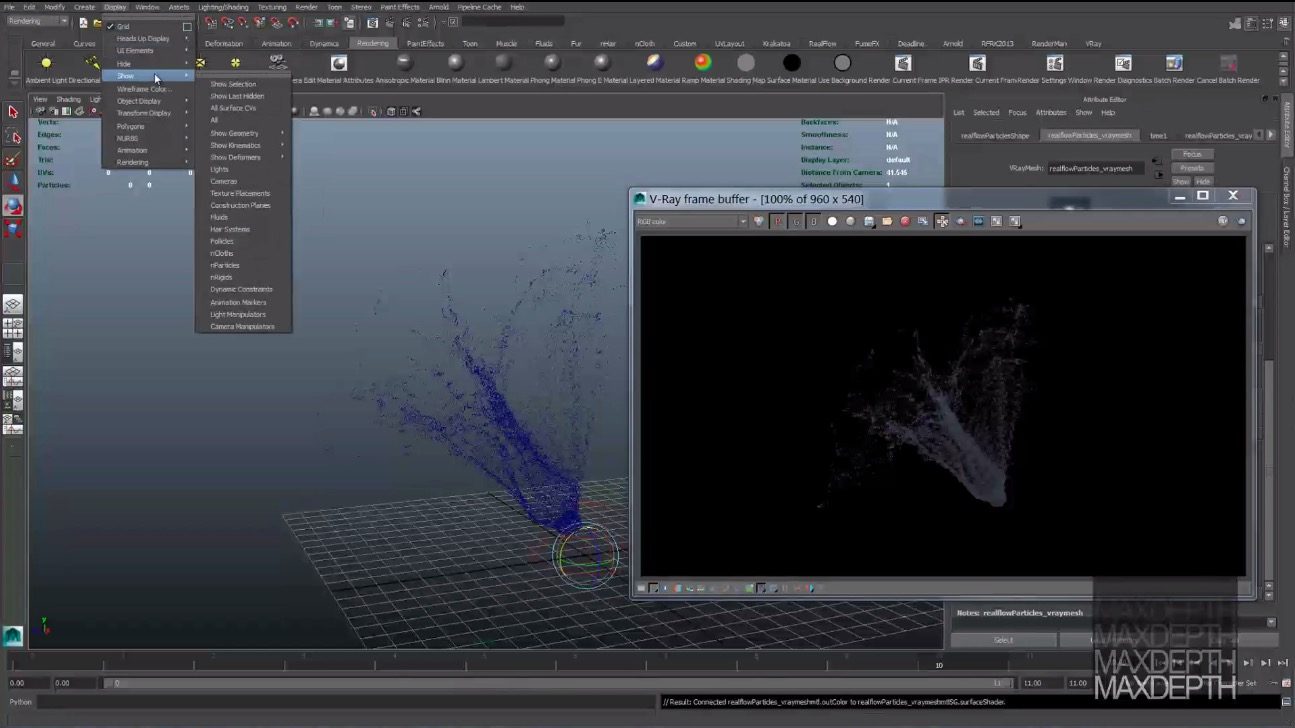The height and width of the screenshot is (728, 1295).
Task: Click the Blinn Material sphere shelf icon
Action: coord(455,63)
